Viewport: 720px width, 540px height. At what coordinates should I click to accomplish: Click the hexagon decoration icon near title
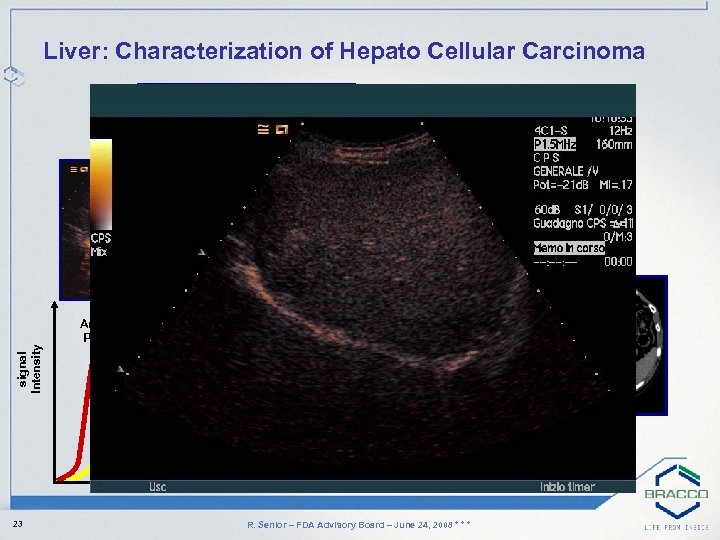point(14,75)
